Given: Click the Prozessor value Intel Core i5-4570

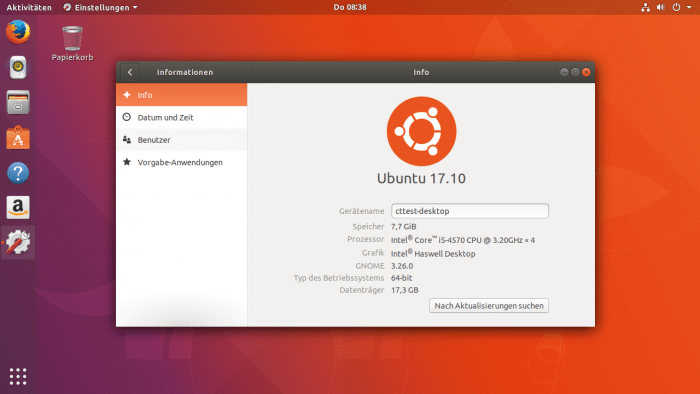Looking at the screenshot, I should coord(463,240).
